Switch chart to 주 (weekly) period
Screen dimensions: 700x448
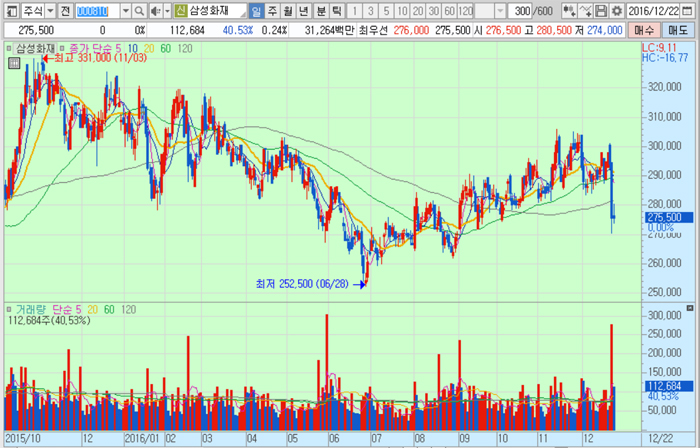pos(272,10)
